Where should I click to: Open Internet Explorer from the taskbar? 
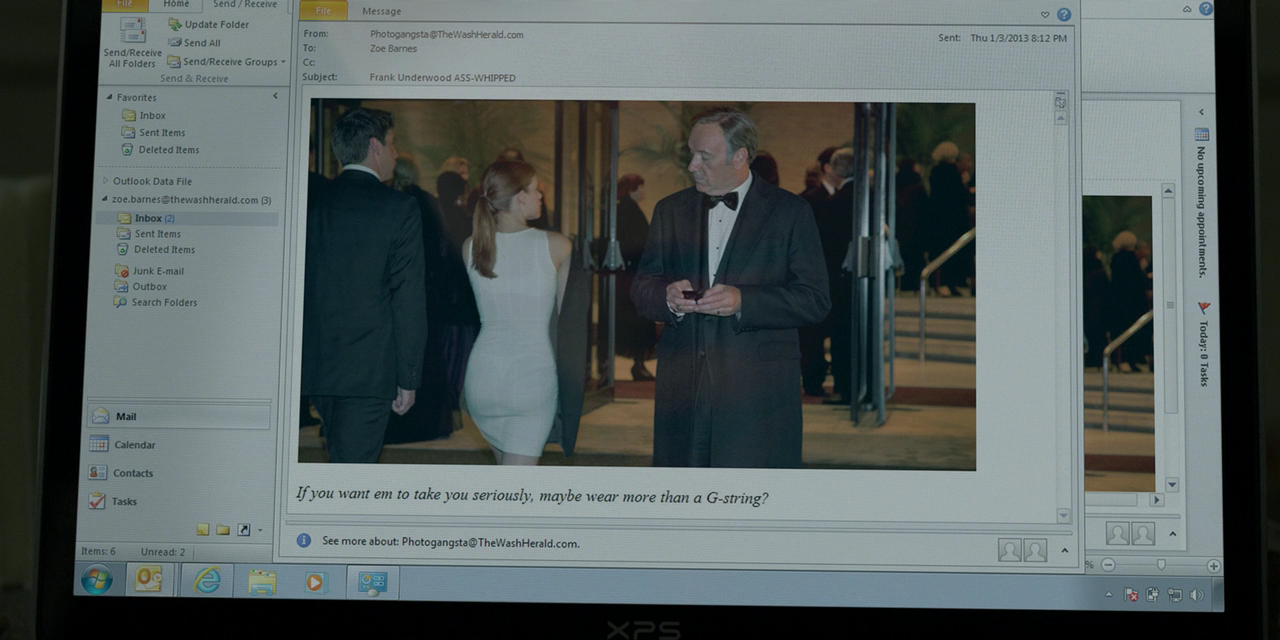tap(207, 580)
